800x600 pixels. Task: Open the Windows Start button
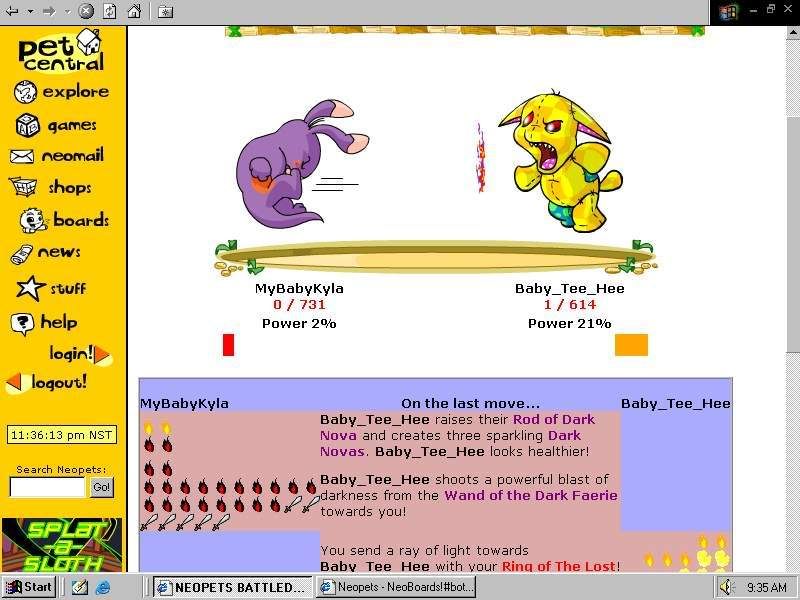pos(30,587)
